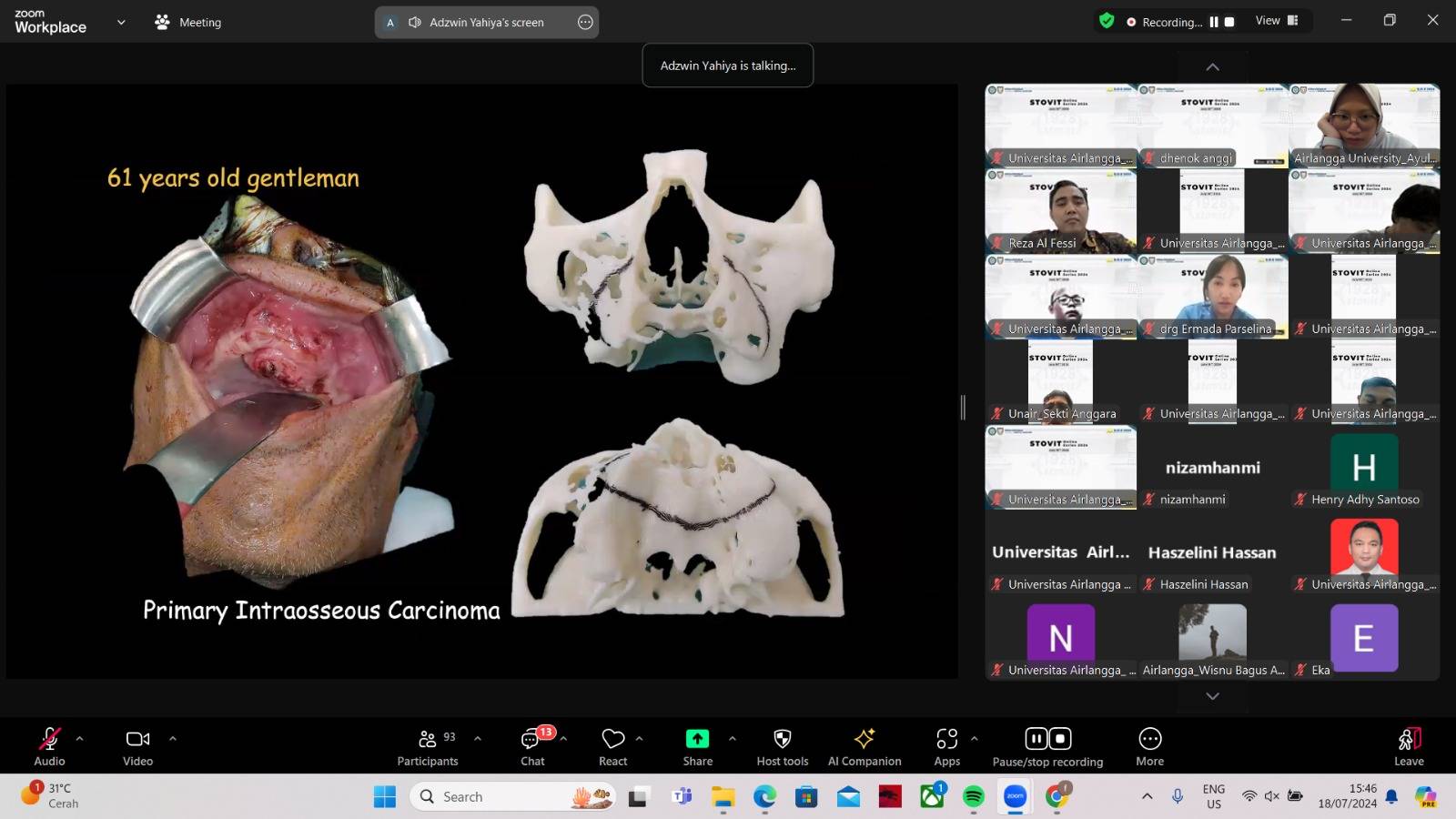
Task: Open the Participants panel
Action: [428, 746]
